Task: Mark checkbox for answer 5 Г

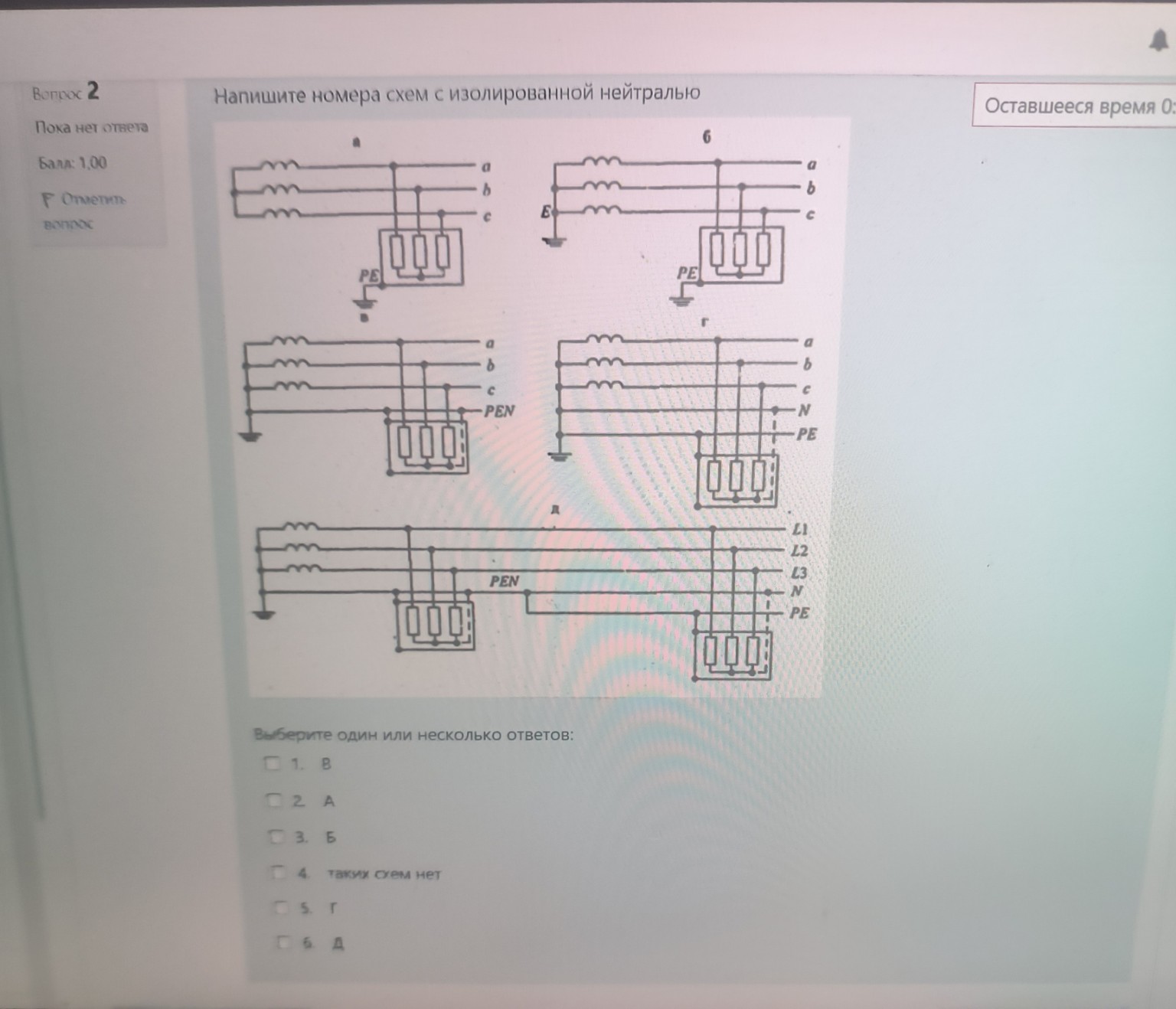Action: pos(282,908)
